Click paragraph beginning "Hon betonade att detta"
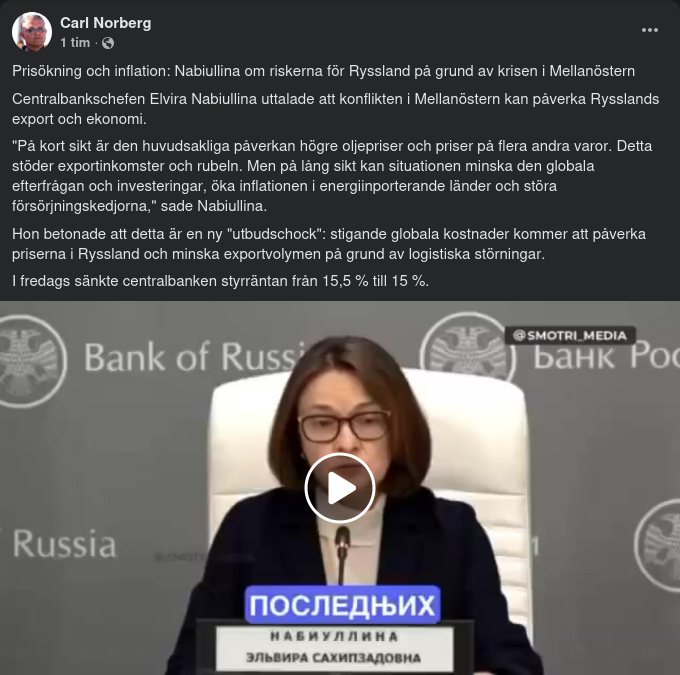The image size is (680, 675). [329, 244]
